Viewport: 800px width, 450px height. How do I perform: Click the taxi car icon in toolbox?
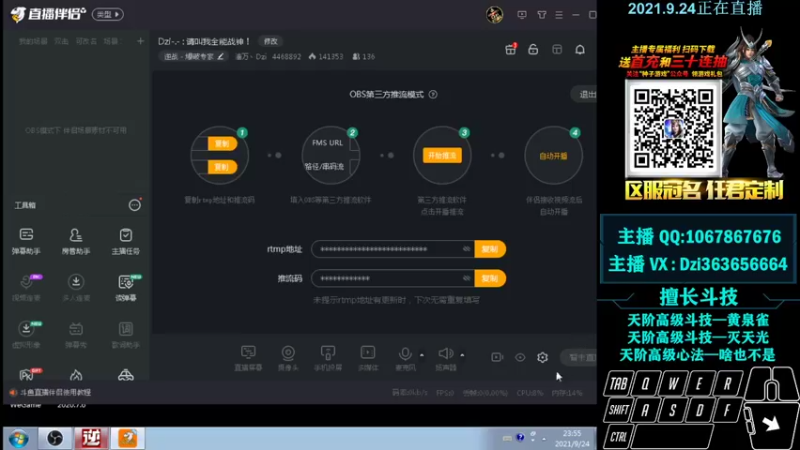pyautogui.click(x=126, y=376)
